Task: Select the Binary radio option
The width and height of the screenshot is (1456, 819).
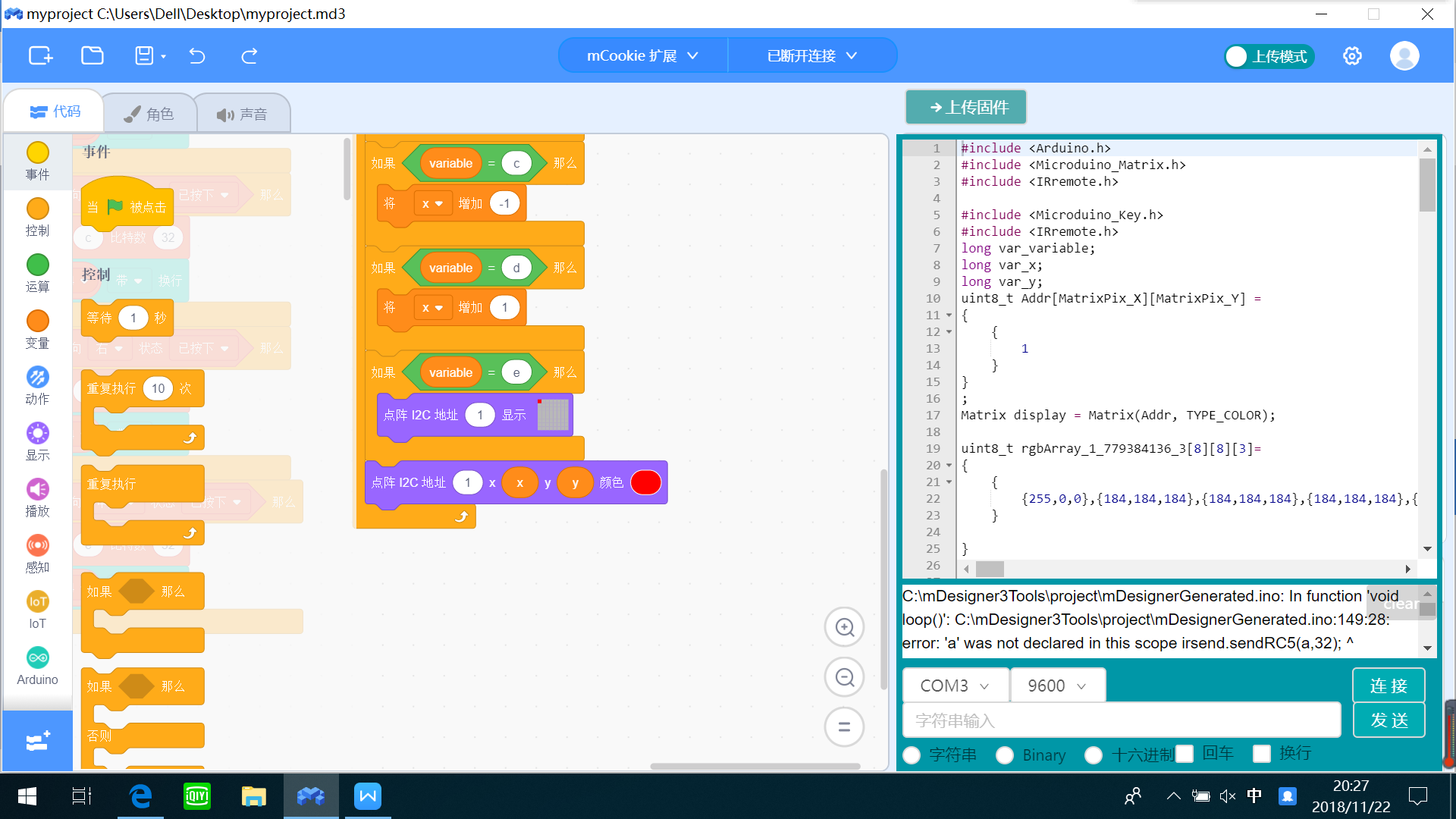Action: click(x=1005, y=755)
